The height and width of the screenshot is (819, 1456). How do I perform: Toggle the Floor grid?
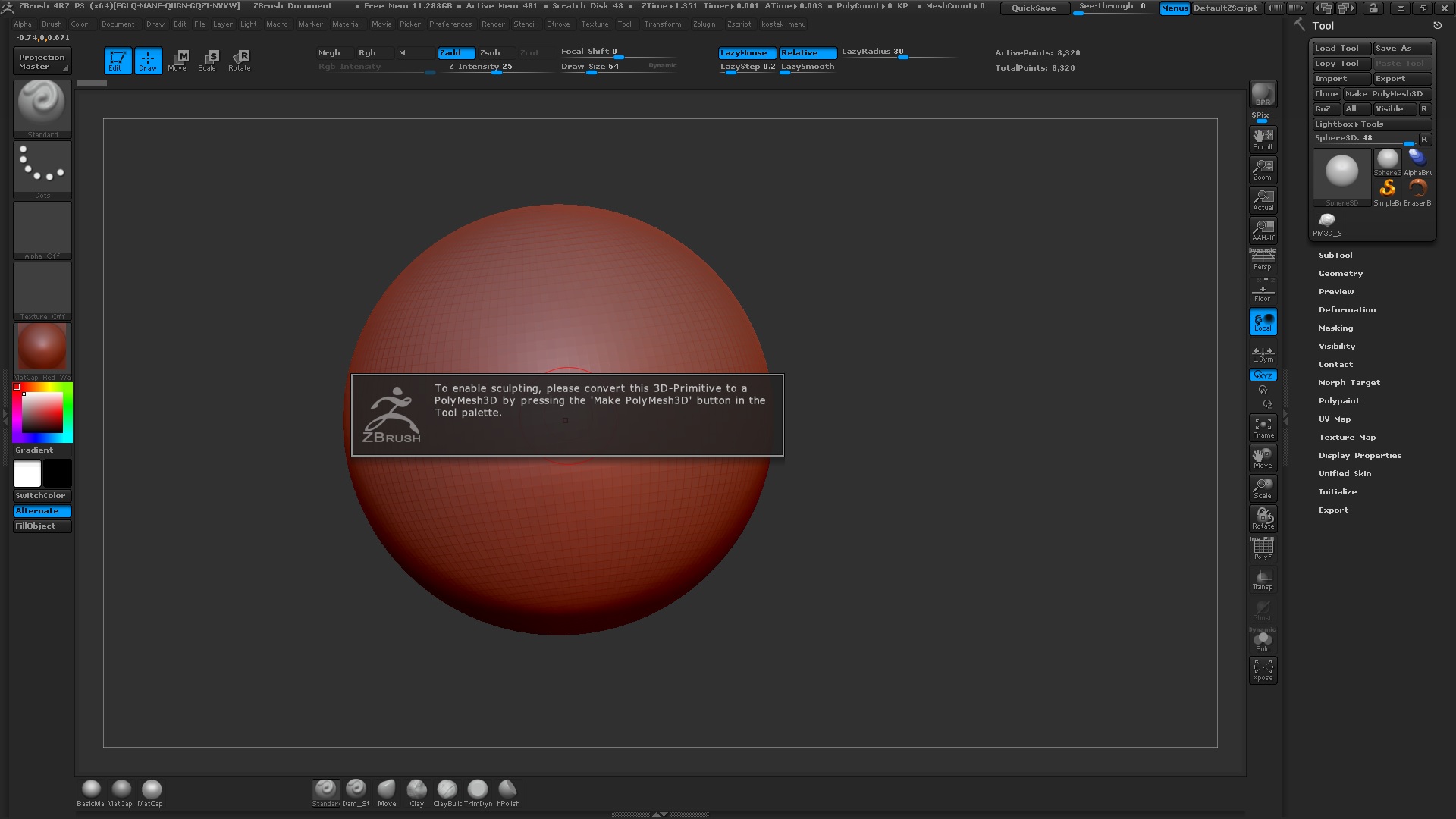click(1263, 291)
